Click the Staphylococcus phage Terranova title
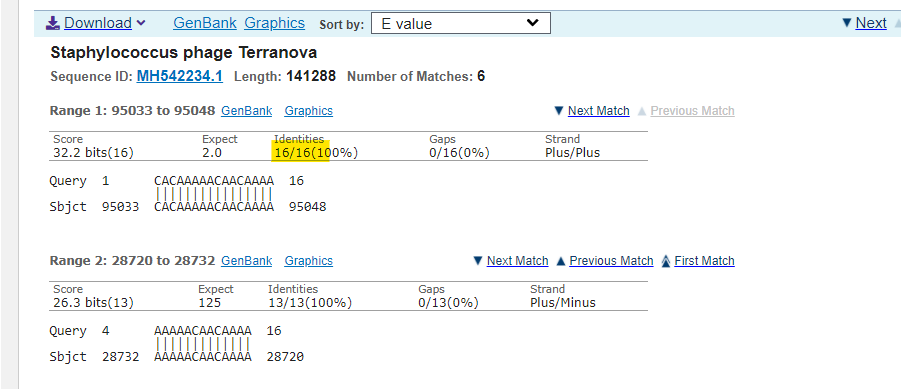 (184, 53)
